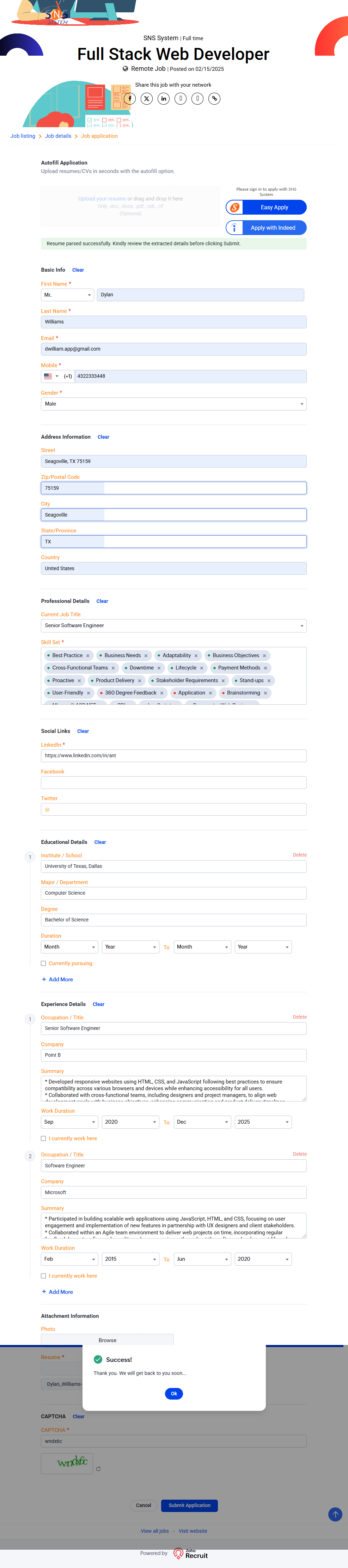348x1568 pixels.
Task: Go to Job listing breadcrumb
Action: pos(23,136)
